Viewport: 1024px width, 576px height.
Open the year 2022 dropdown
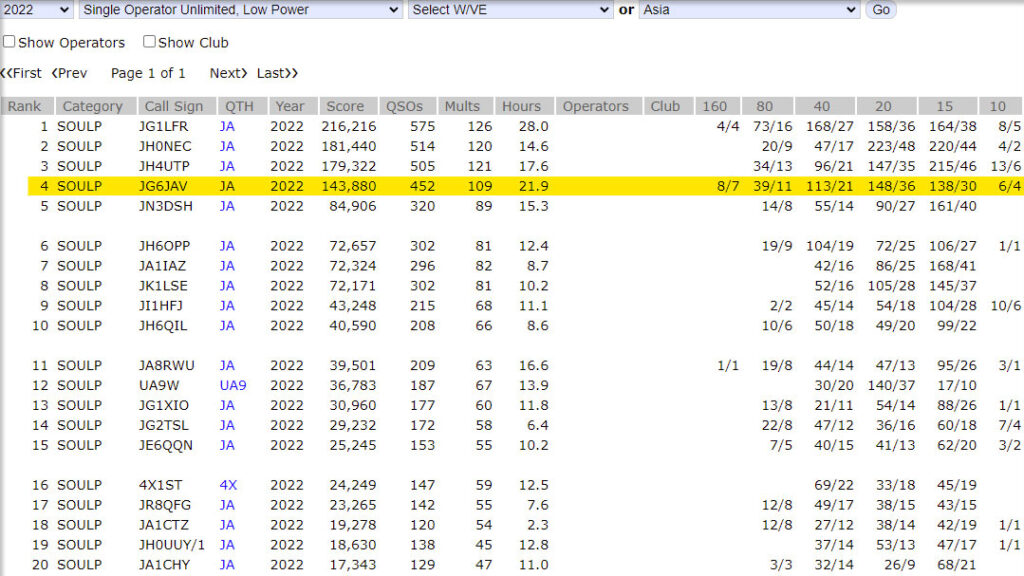tap(37, 10)
